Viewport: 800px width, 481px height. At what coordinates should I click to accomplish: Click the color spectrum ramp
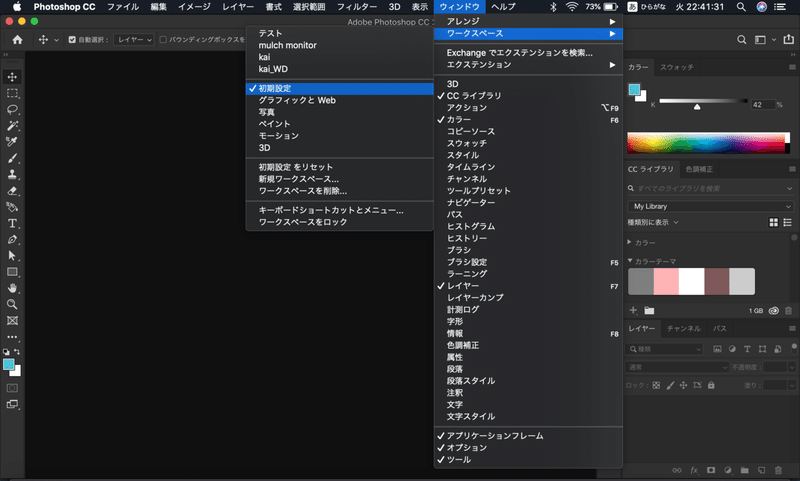pyautogui.click(x=706, y=143)
